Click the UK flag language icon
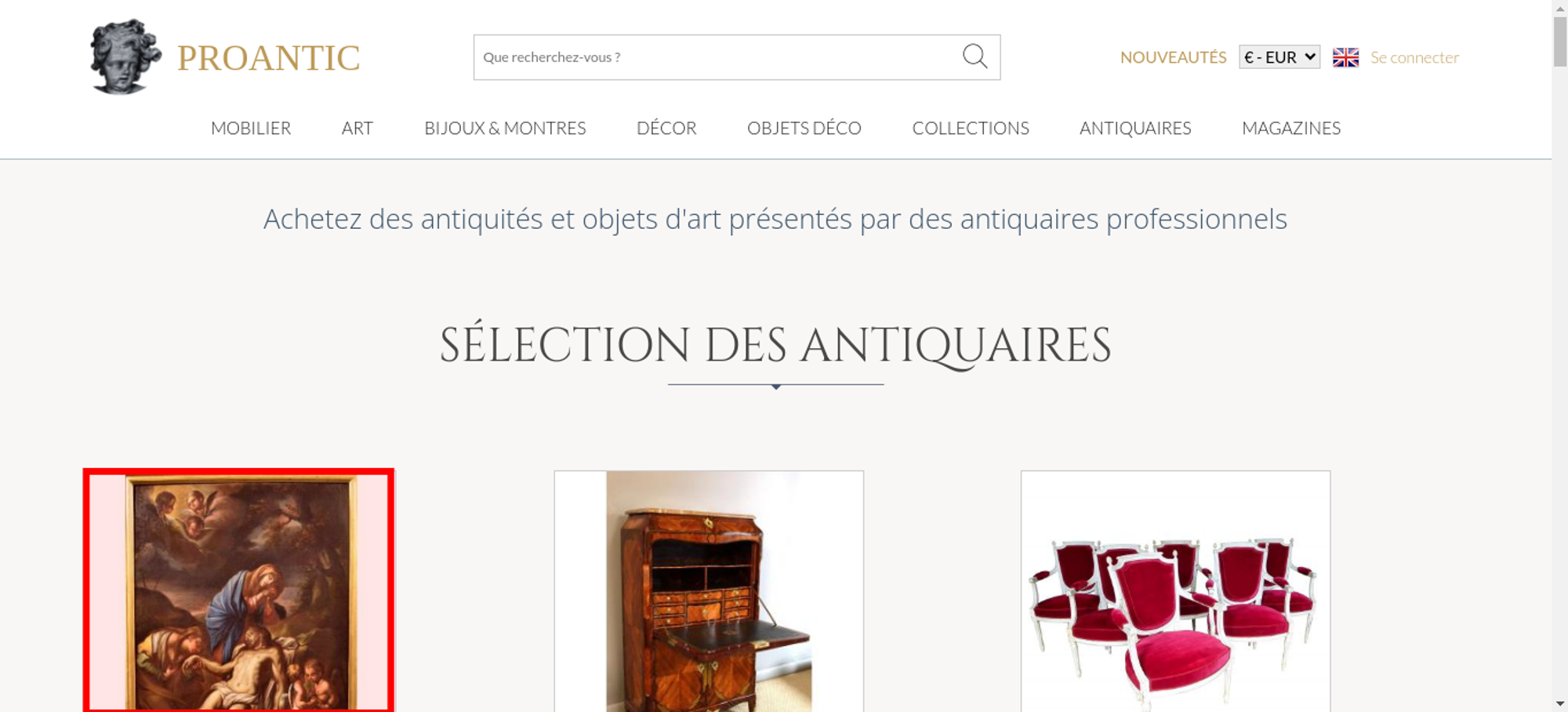1568x712 pixels. pyautogui.click(x=1345, y=57)
